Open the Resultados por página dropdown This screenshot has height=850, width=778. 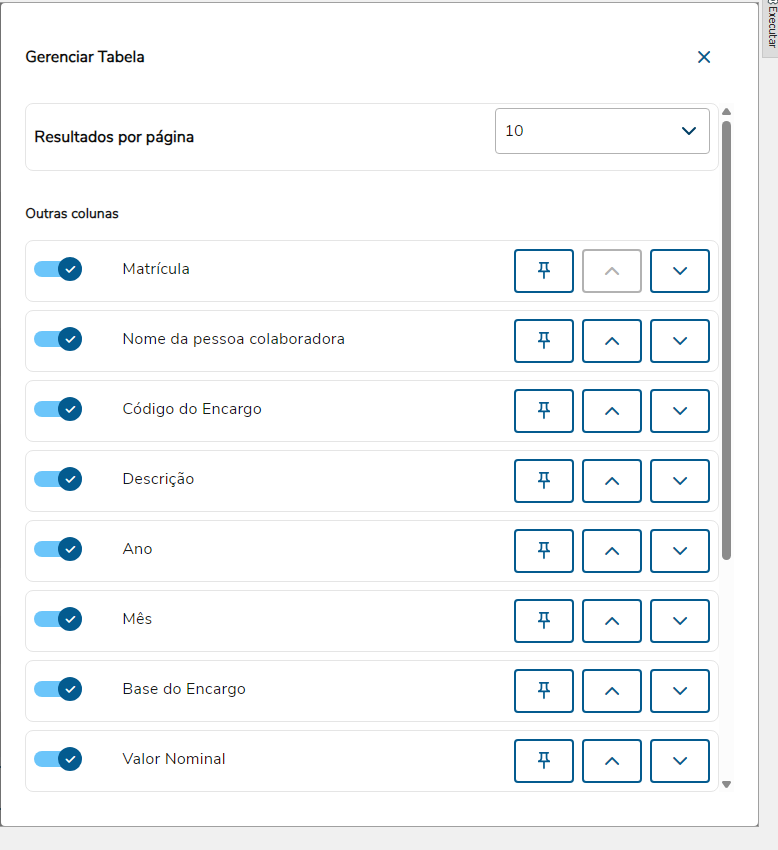(x=602, y=131)
